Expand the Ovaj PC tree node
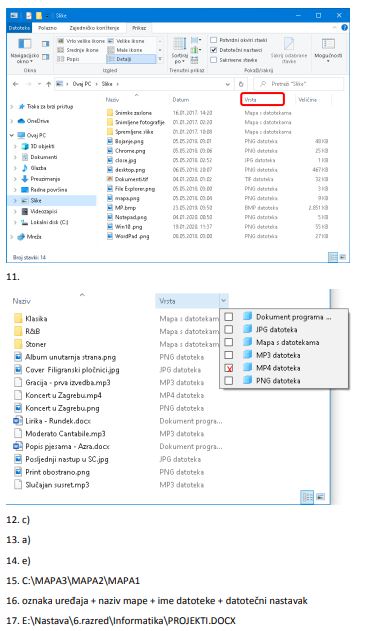The height and width of the screenshot is (631, 374). pos(12,135)
